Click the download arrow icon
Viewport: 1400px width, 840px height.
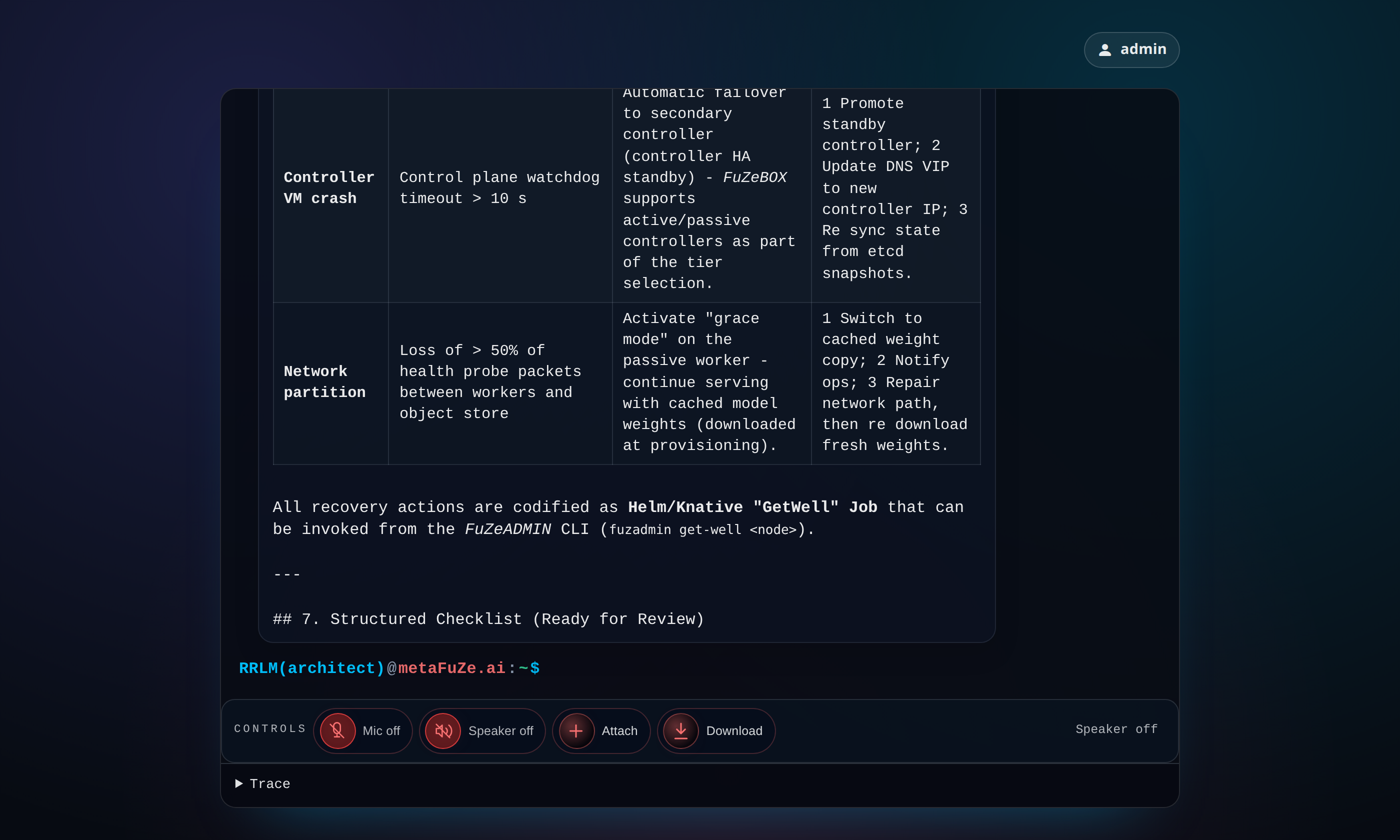tap(681, 731)
